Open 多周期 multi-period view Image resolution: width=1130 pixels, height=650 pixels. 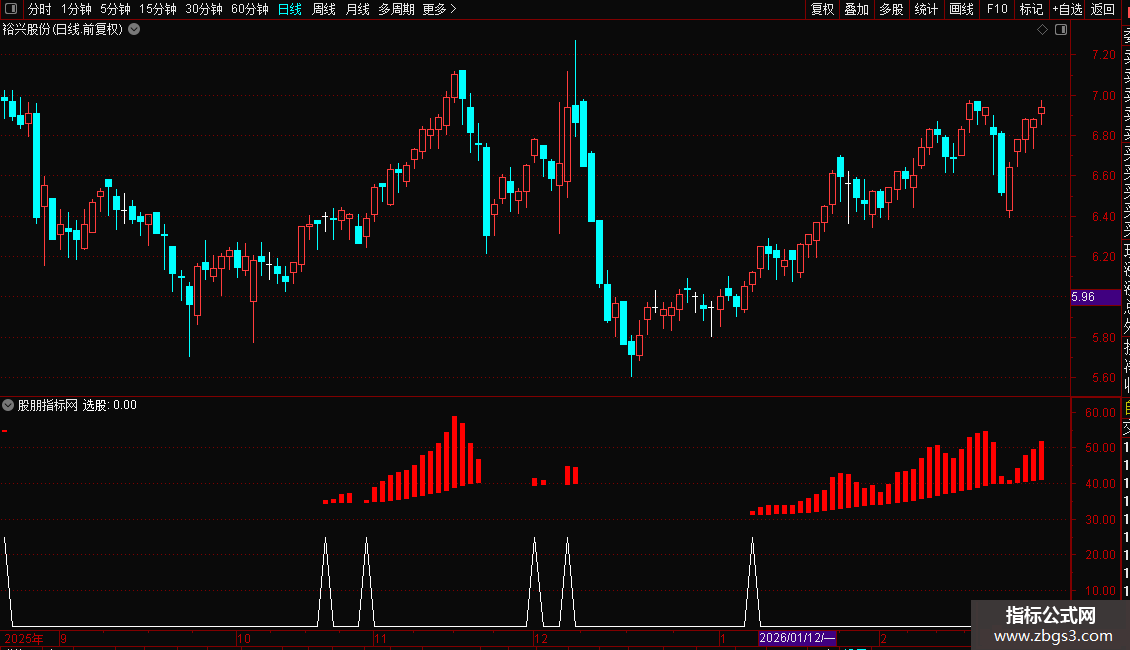tap(396, 9)
